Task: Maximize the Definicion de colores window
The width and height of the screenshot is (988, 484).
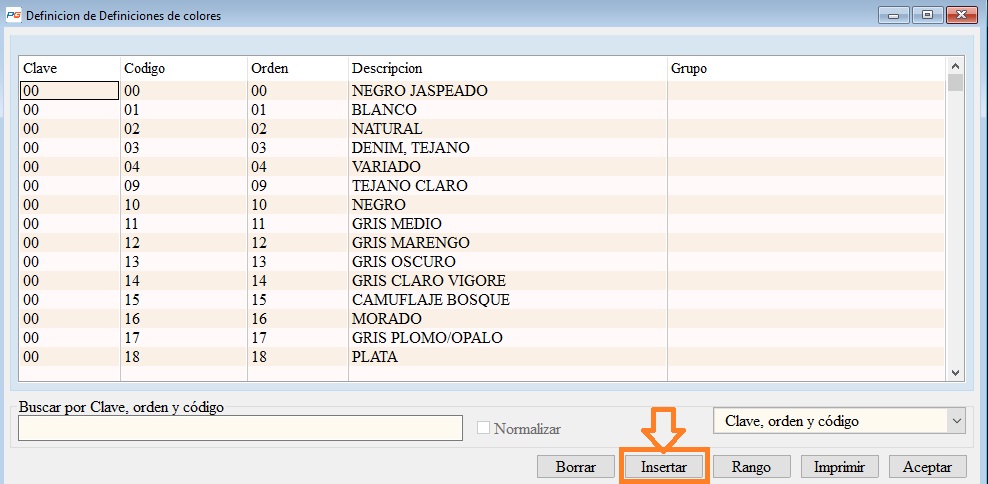Action: (x=927, y=15)
